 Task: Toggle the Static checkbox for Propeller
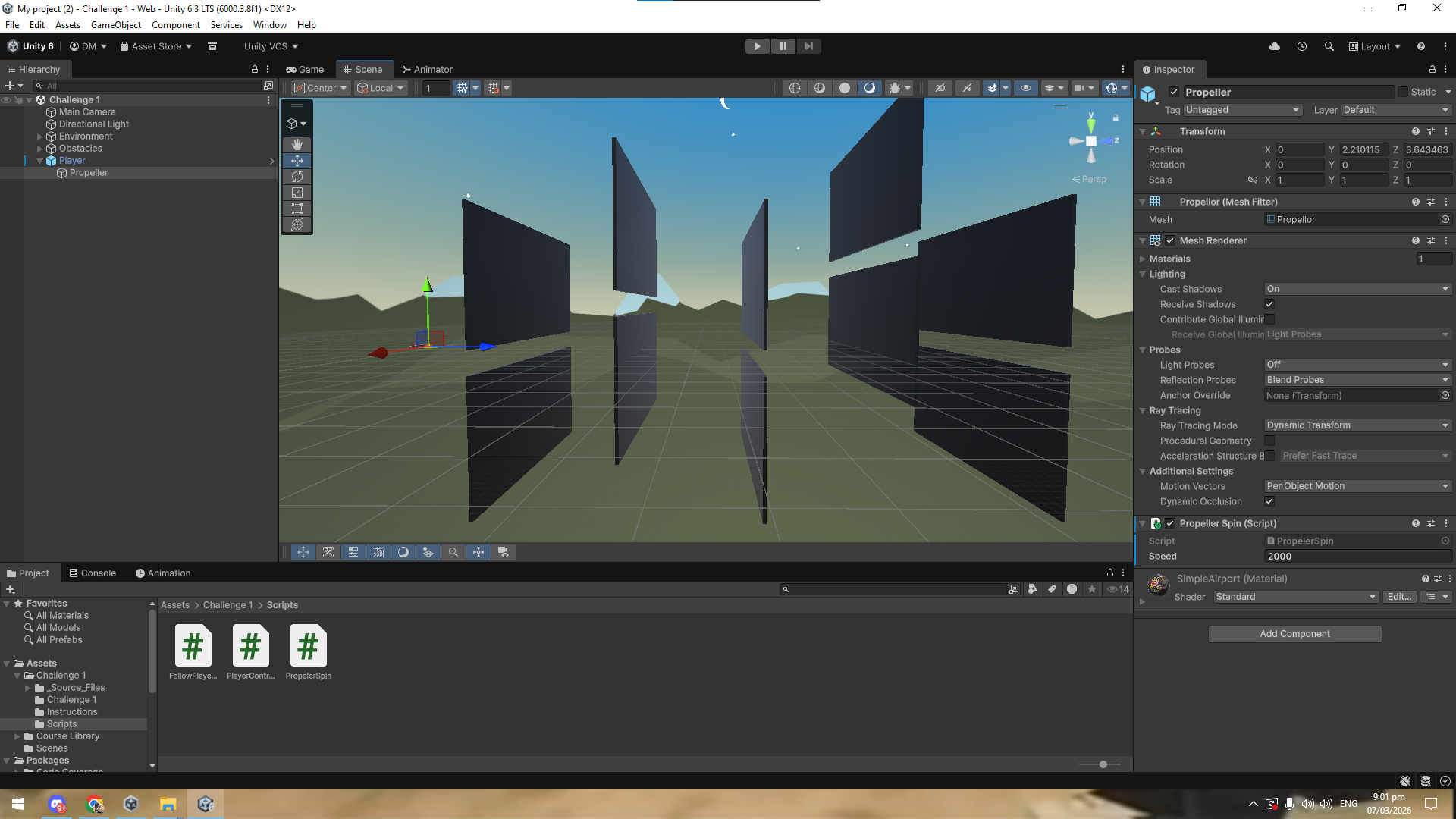[x=1403, y=92]
